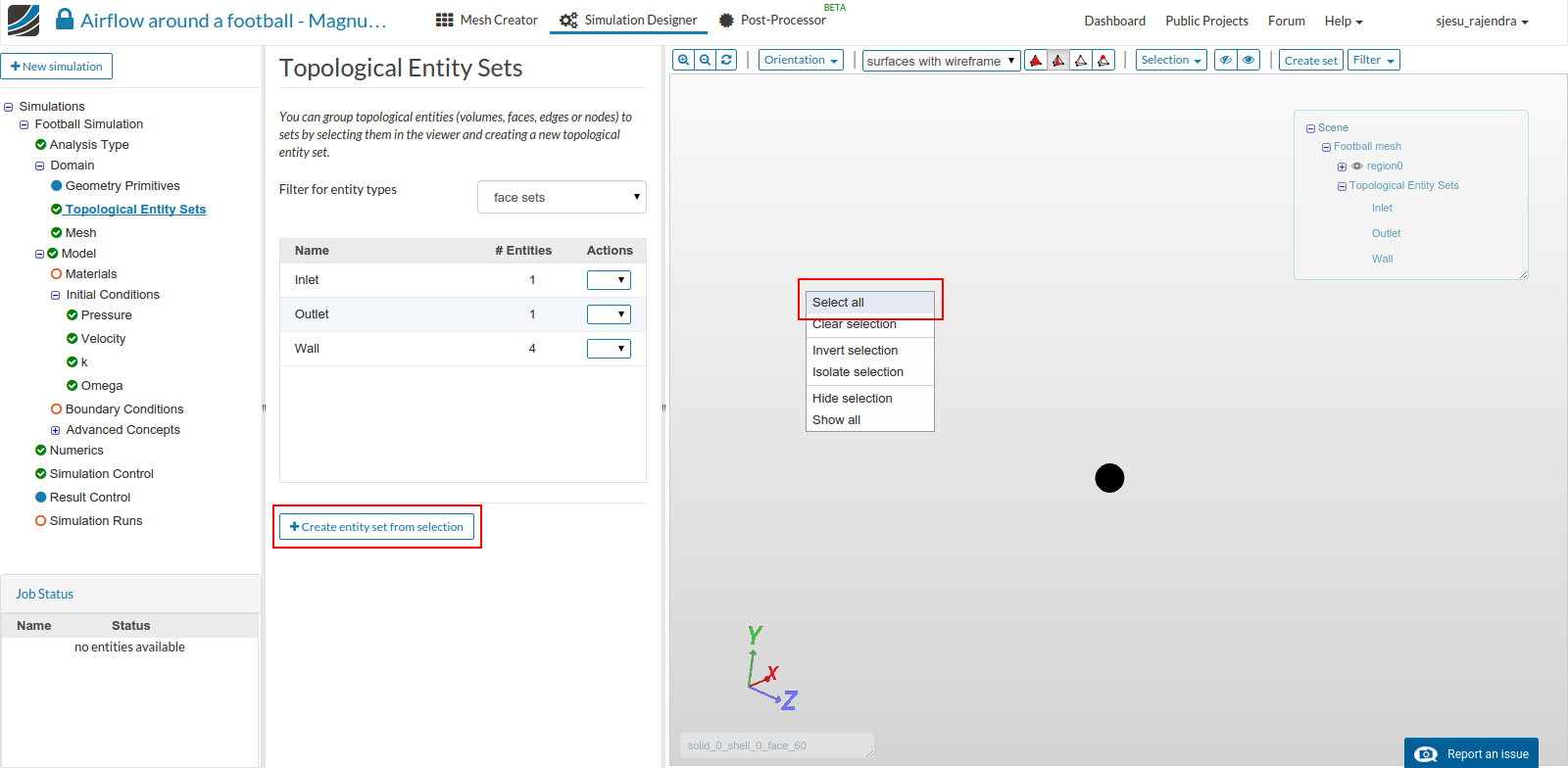Collapse Topological Entity Sets in scene tree

tap(1342, 186)
